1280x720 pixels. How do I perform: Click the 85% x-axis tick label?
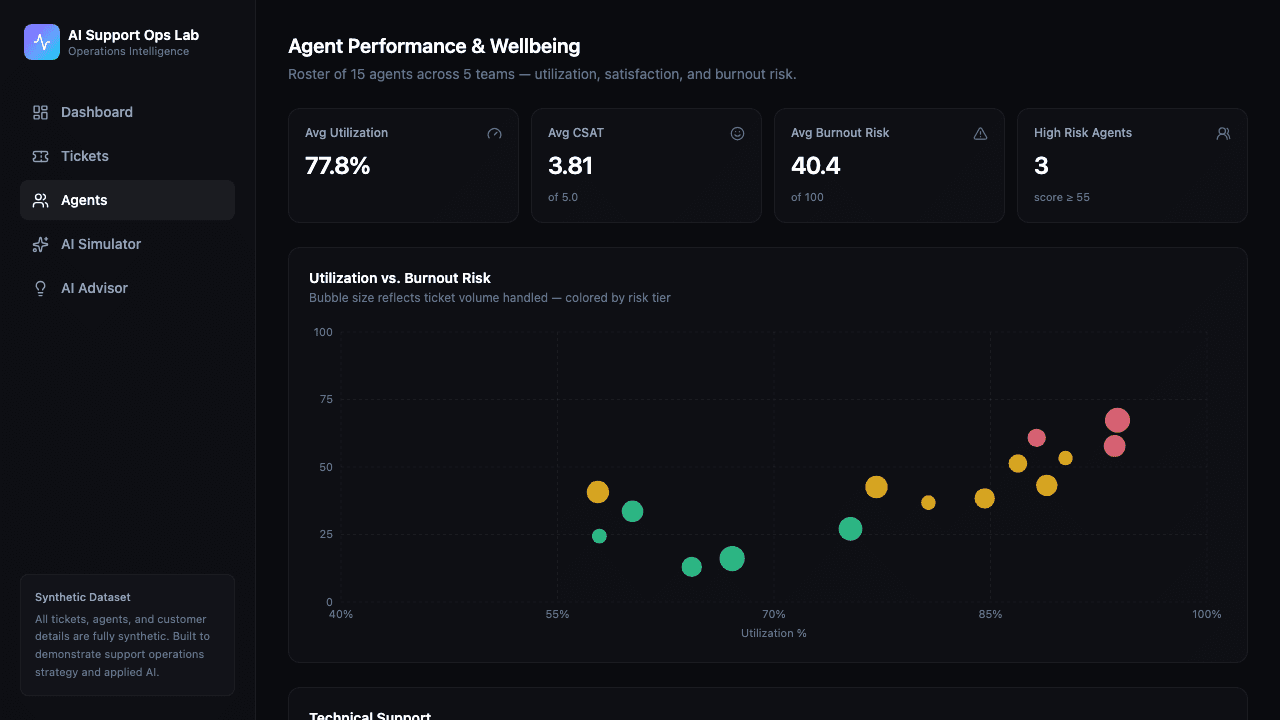click(x=990, y=614)
